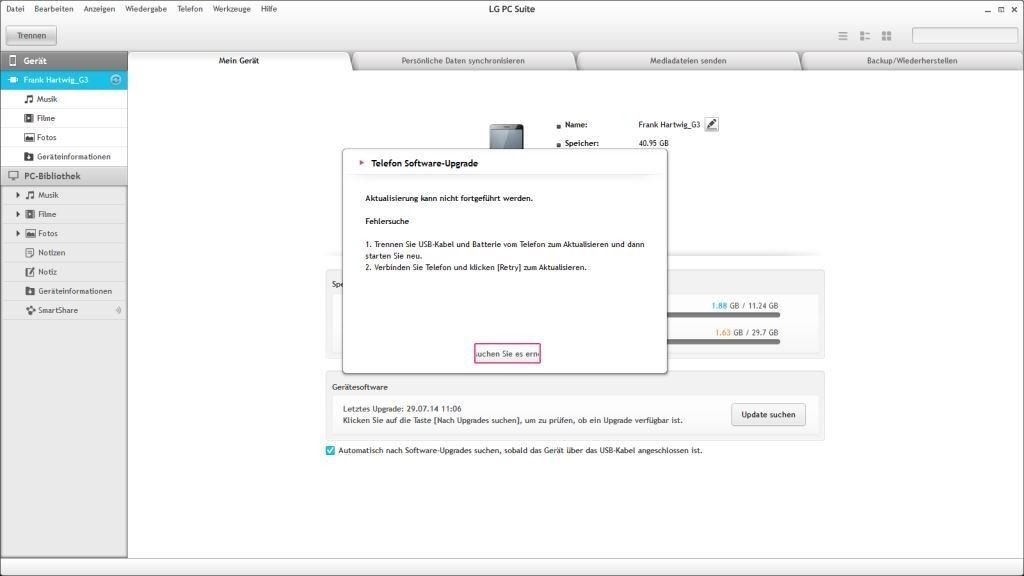This screenshot has height=576, width=1024.
Task: Click the Gerät section header phone icon
Action: point(12,61)
